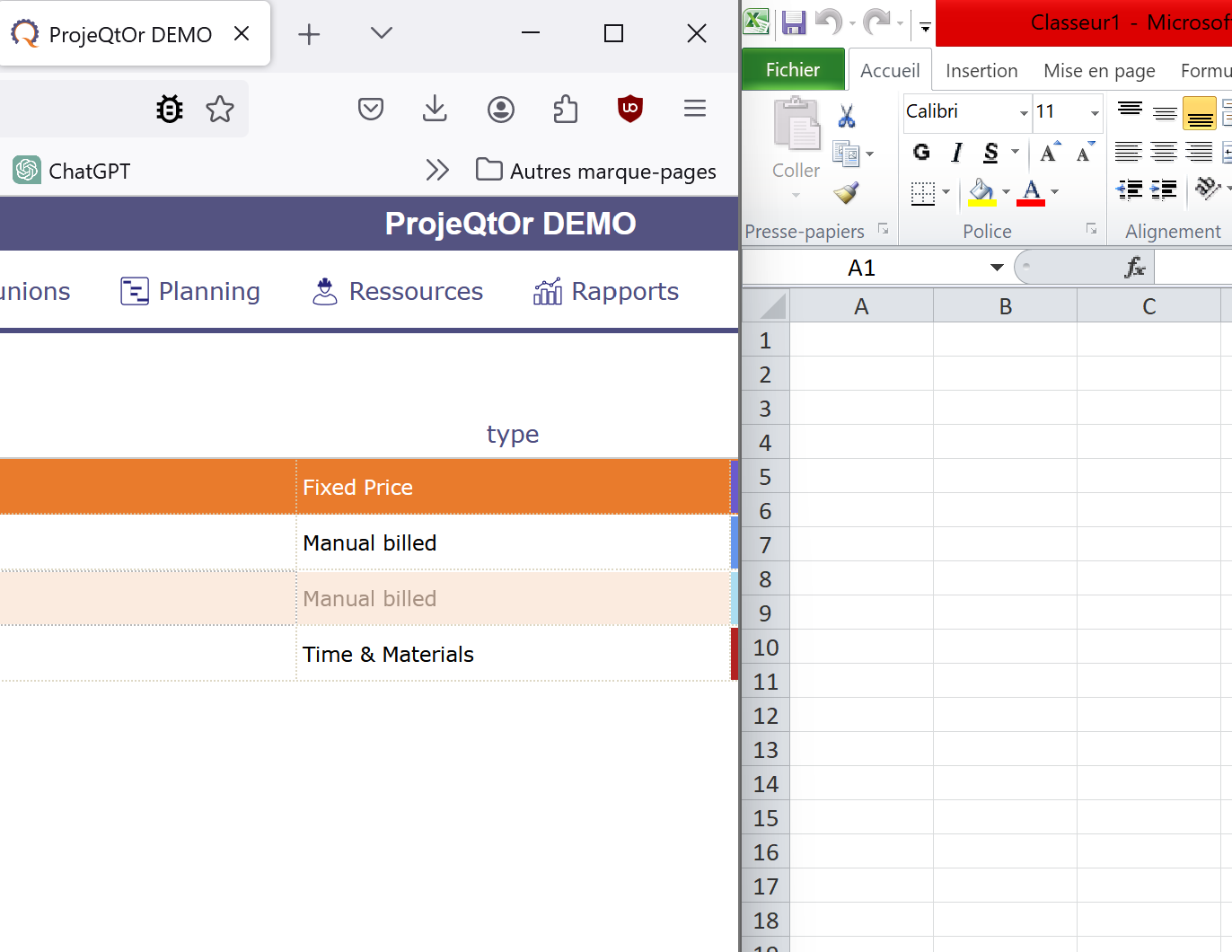Open the Fichier tab in Excel
The image size is (1232, 952).
click(x=793, y=70)
